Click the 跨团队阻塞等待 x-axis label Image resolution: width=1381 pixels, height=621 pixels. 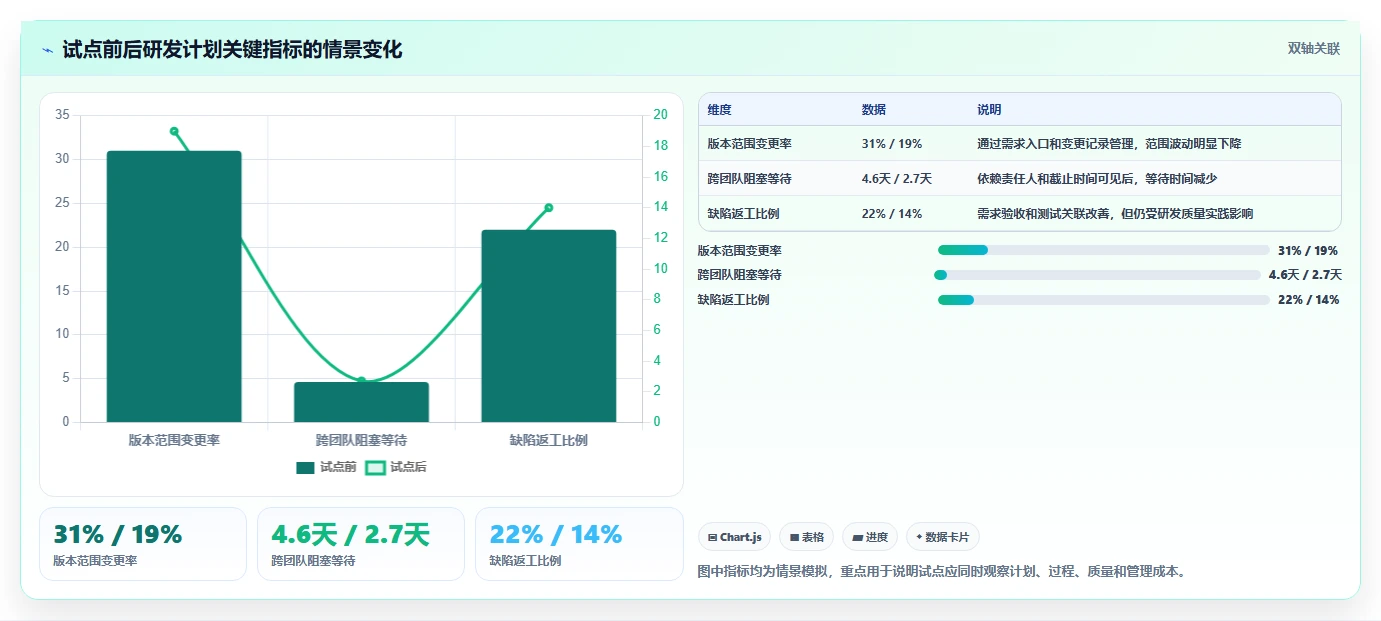click(x=361, y=440)
